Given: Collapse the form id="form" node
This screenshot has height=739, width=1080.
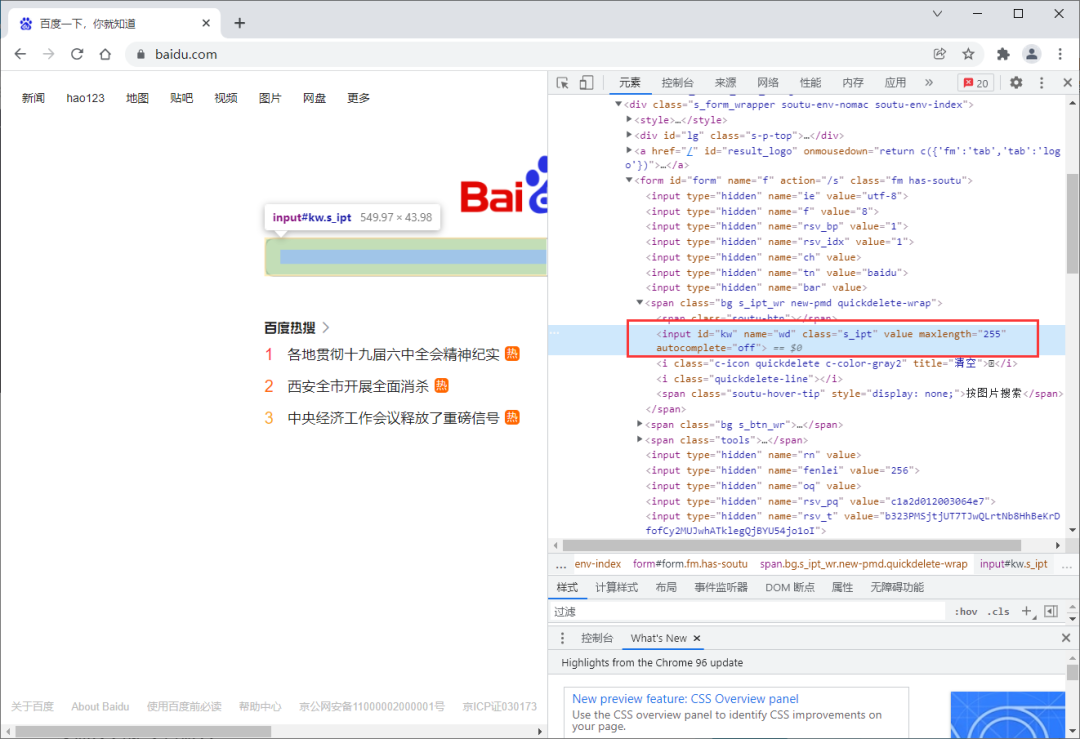Looking at the screenshot, I should tap(629, 180).
